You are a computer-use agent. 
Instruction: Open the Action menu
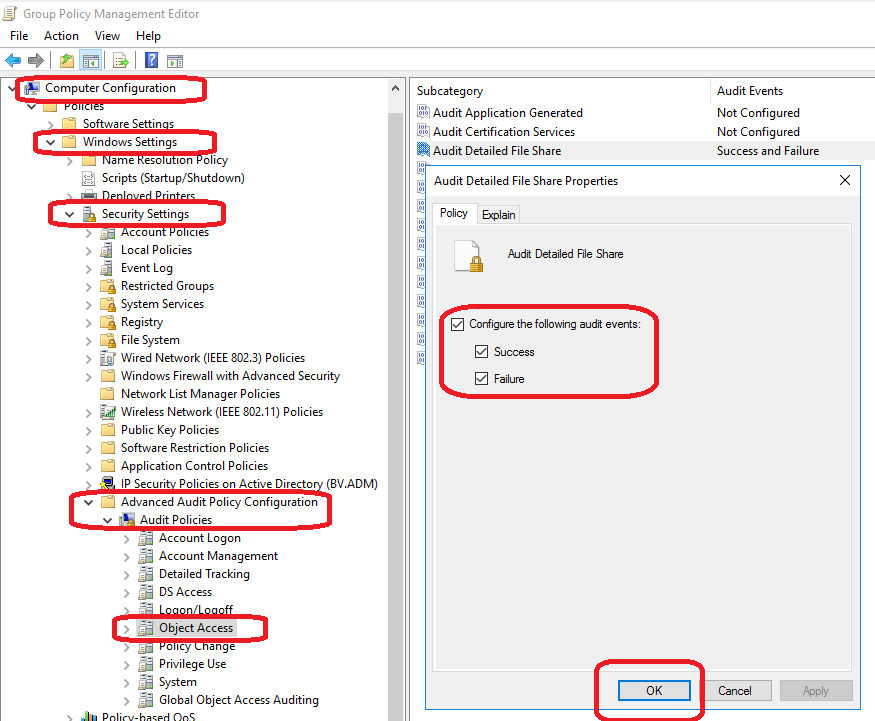[61, 36]
